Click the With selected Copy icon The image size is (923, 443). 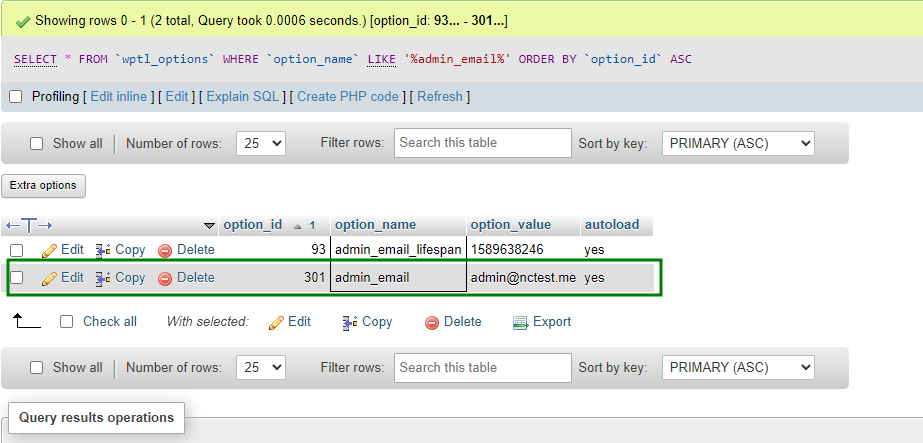pyautogui.click(x=350, y=322)
